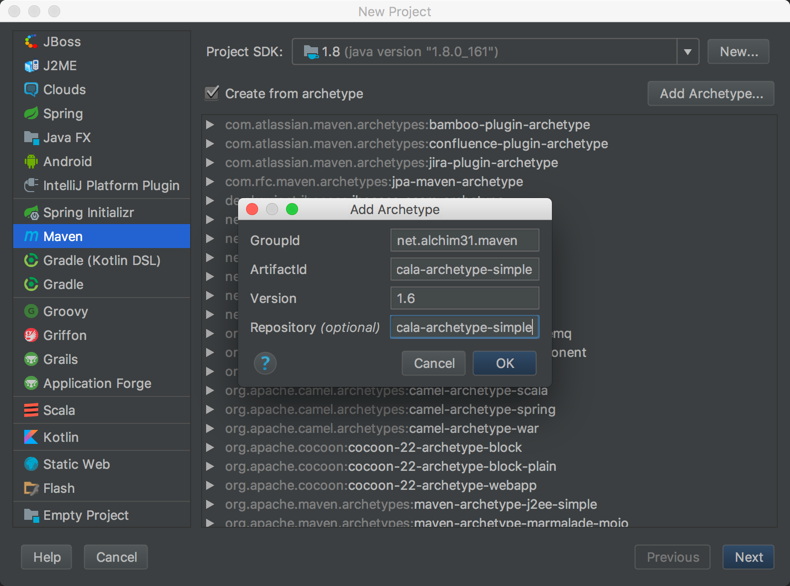The image size is (790, 586).
Task: Expand the jpa-maven-archetype row
Action: (x=210, y=181)
